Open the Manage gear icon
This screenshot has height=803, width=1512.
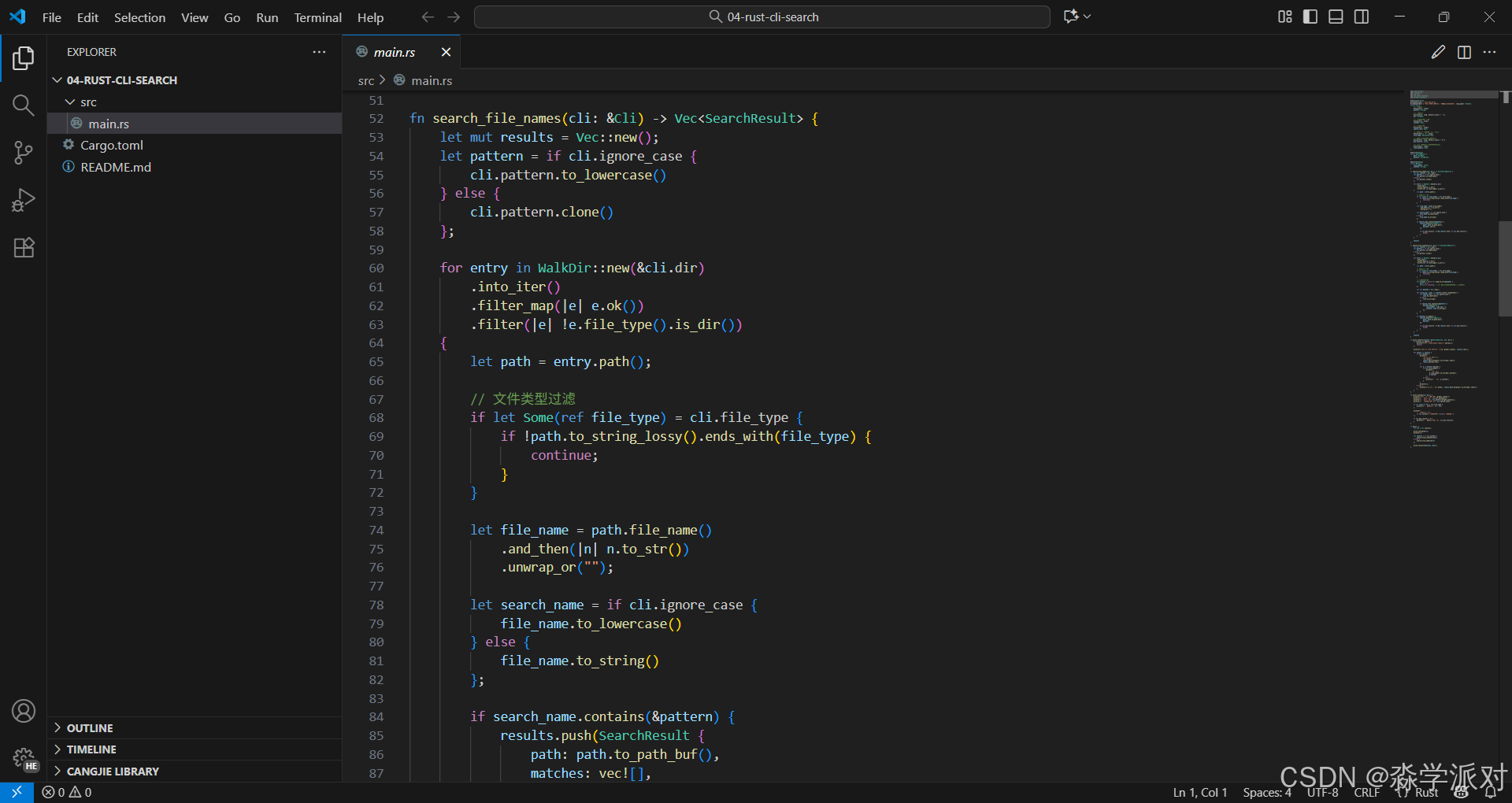coord(24,758)
